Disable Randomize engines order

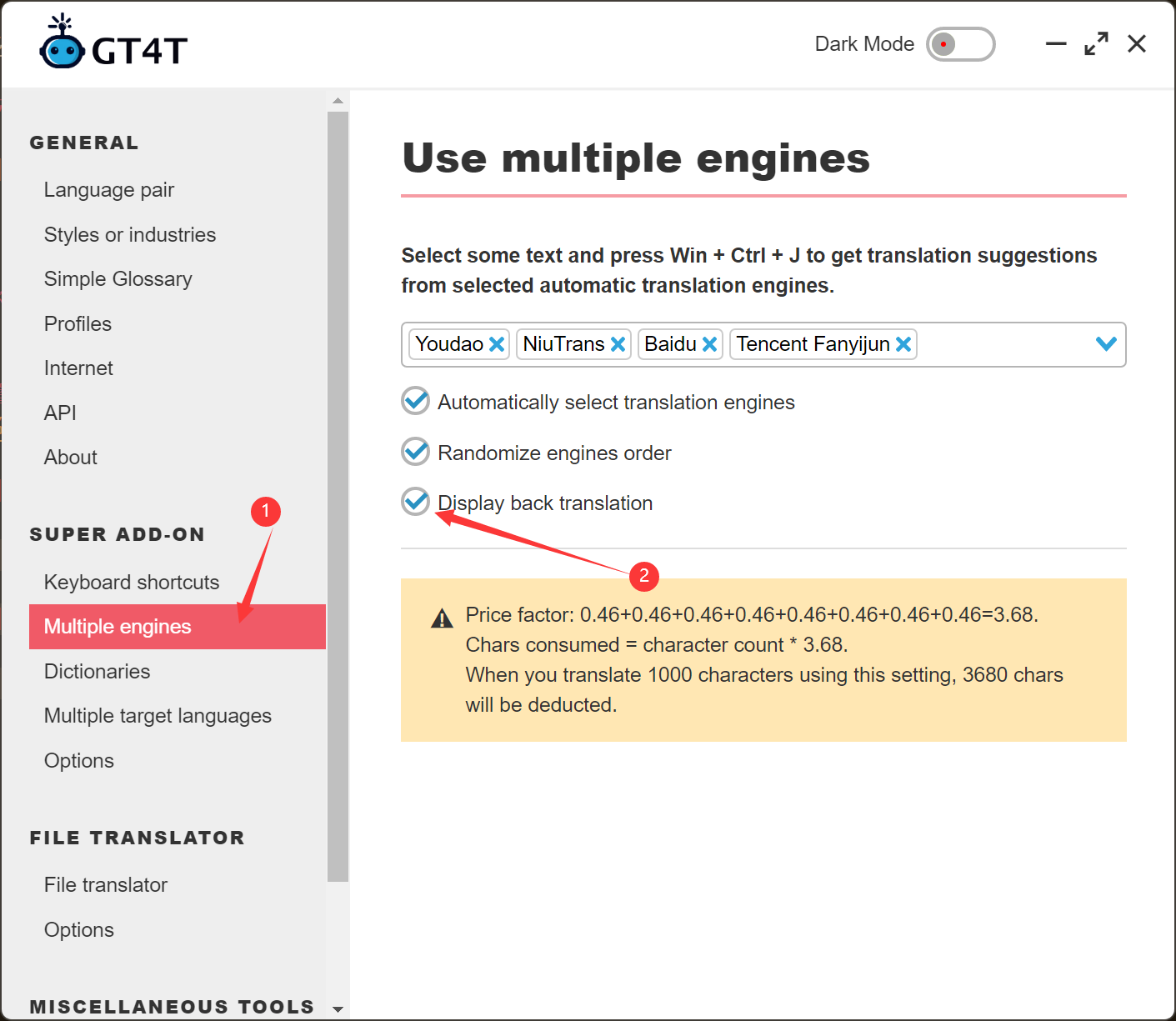pyautogui.click(x=415, y=452)
